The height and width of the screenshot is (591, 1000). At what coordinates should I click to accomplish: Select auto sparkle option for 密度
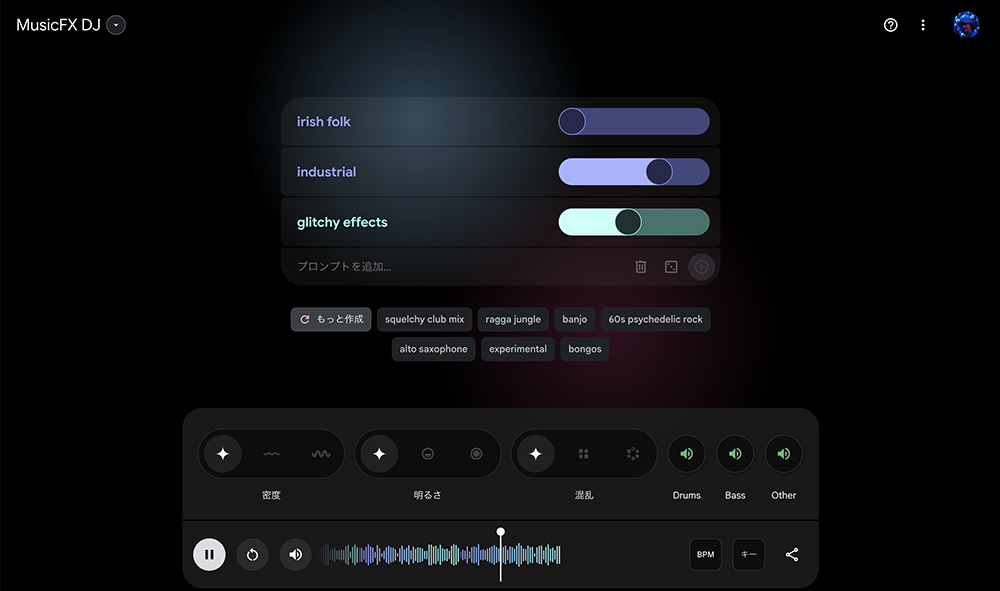point(223,454)
